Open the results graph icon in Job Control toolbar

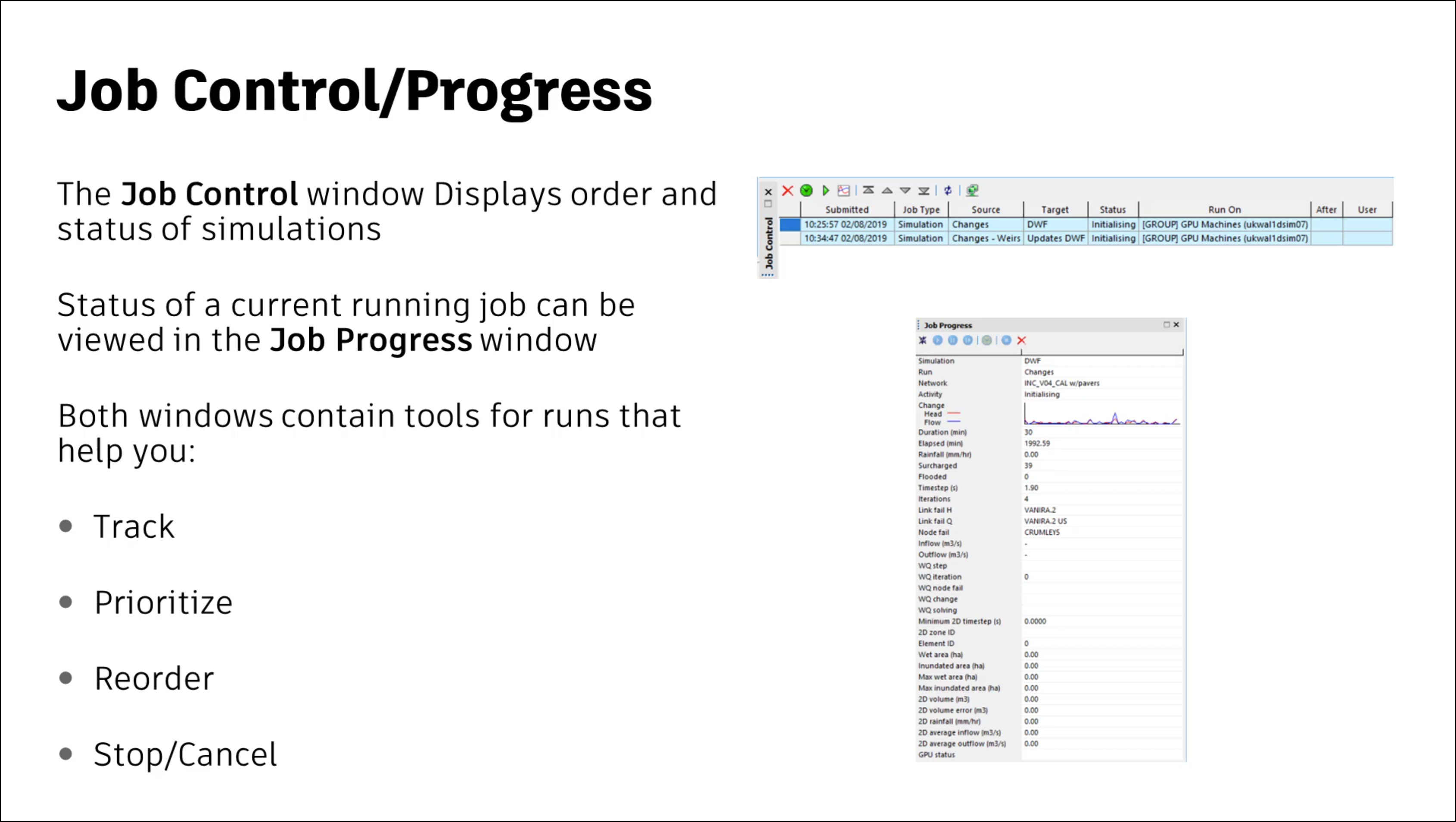tap(844, 190)
